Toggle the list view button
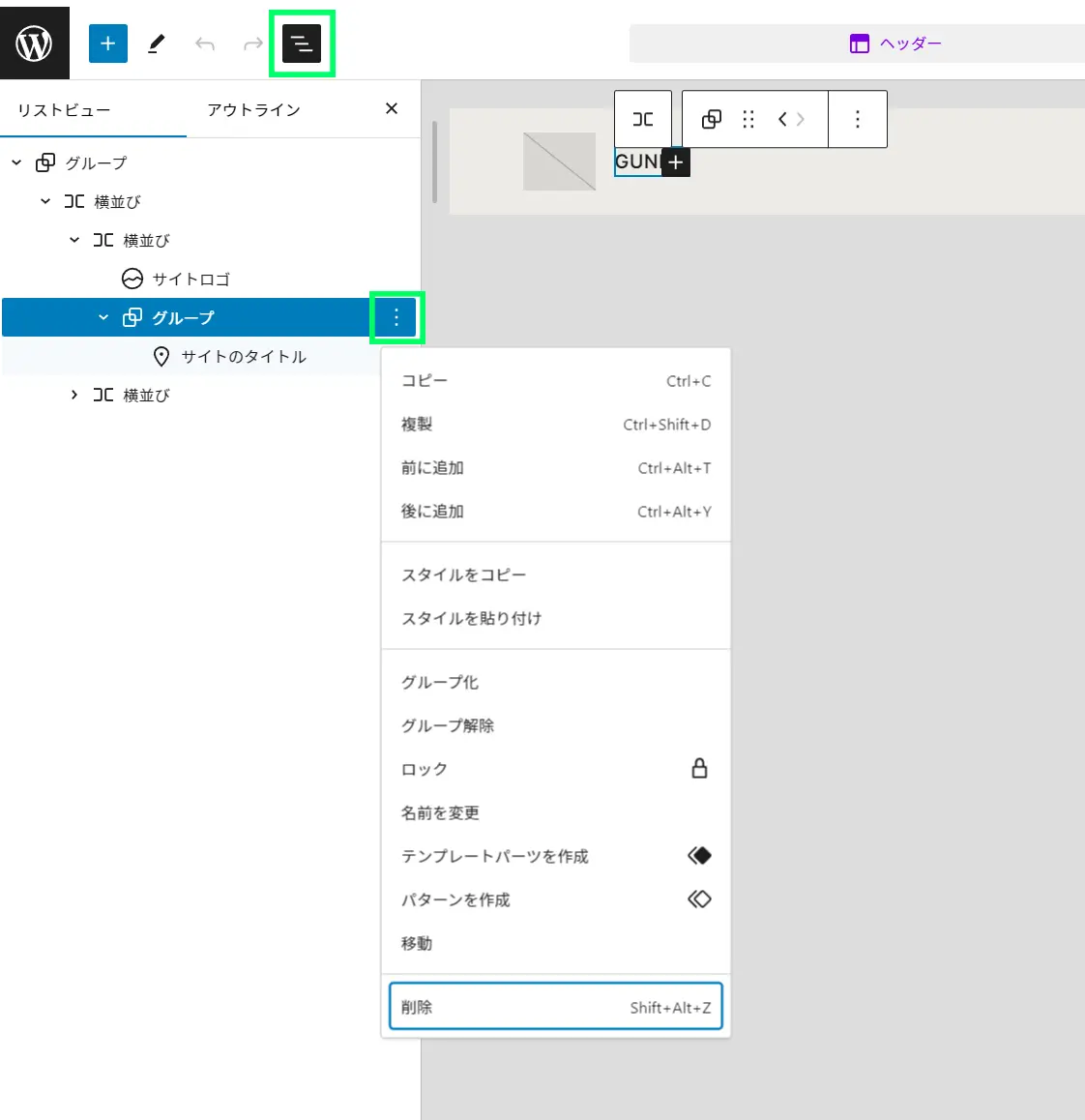This screenshot has width=1085, height=1120. (x=301, y=44)
